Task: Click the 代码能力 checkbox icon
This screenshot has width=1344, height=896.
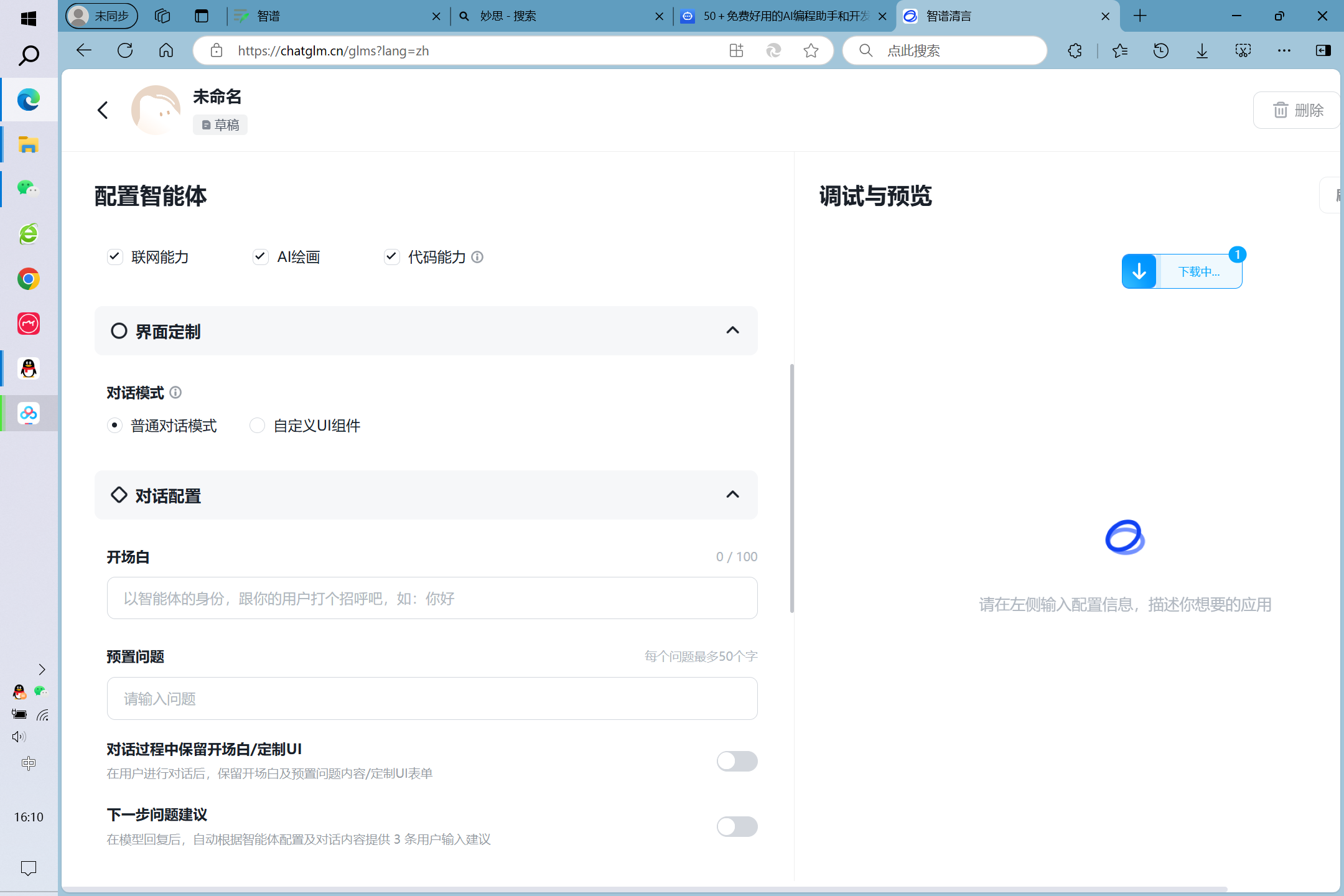Action: click(391, 256)
